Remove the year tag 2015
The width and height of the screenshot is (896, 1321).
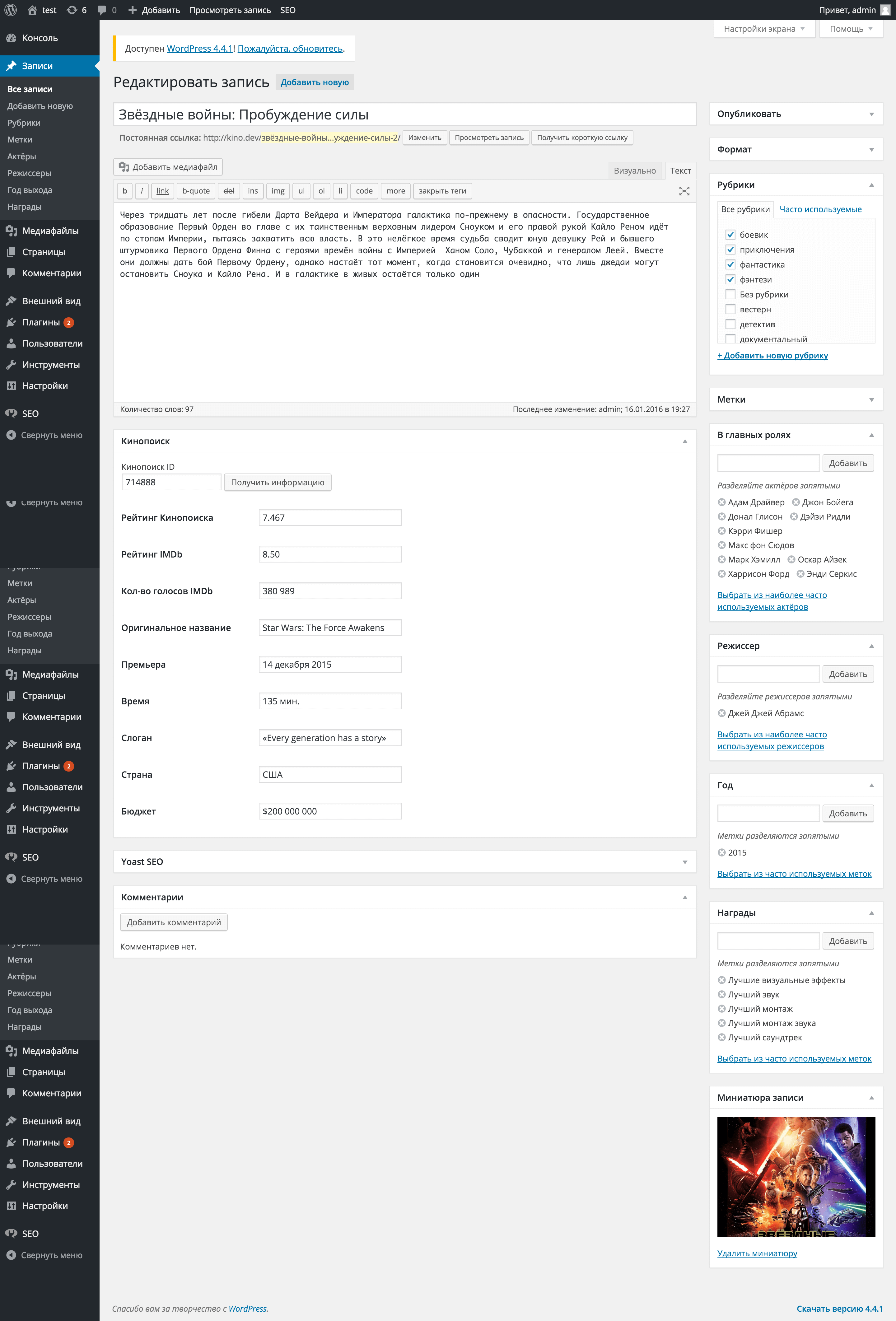[x=721, y=853]
